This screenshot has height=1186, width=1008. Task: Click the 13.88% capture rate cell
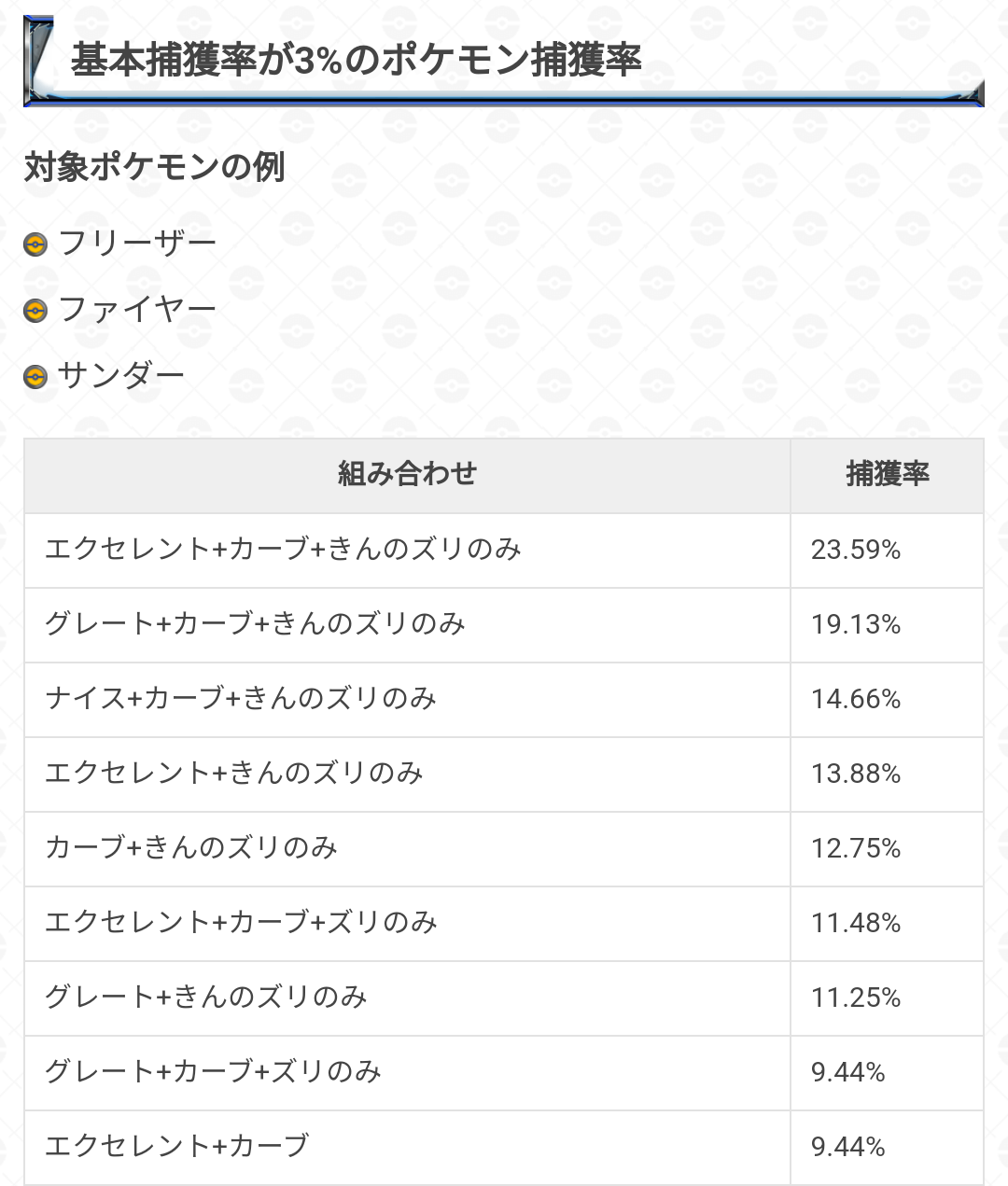coord(856,774)
